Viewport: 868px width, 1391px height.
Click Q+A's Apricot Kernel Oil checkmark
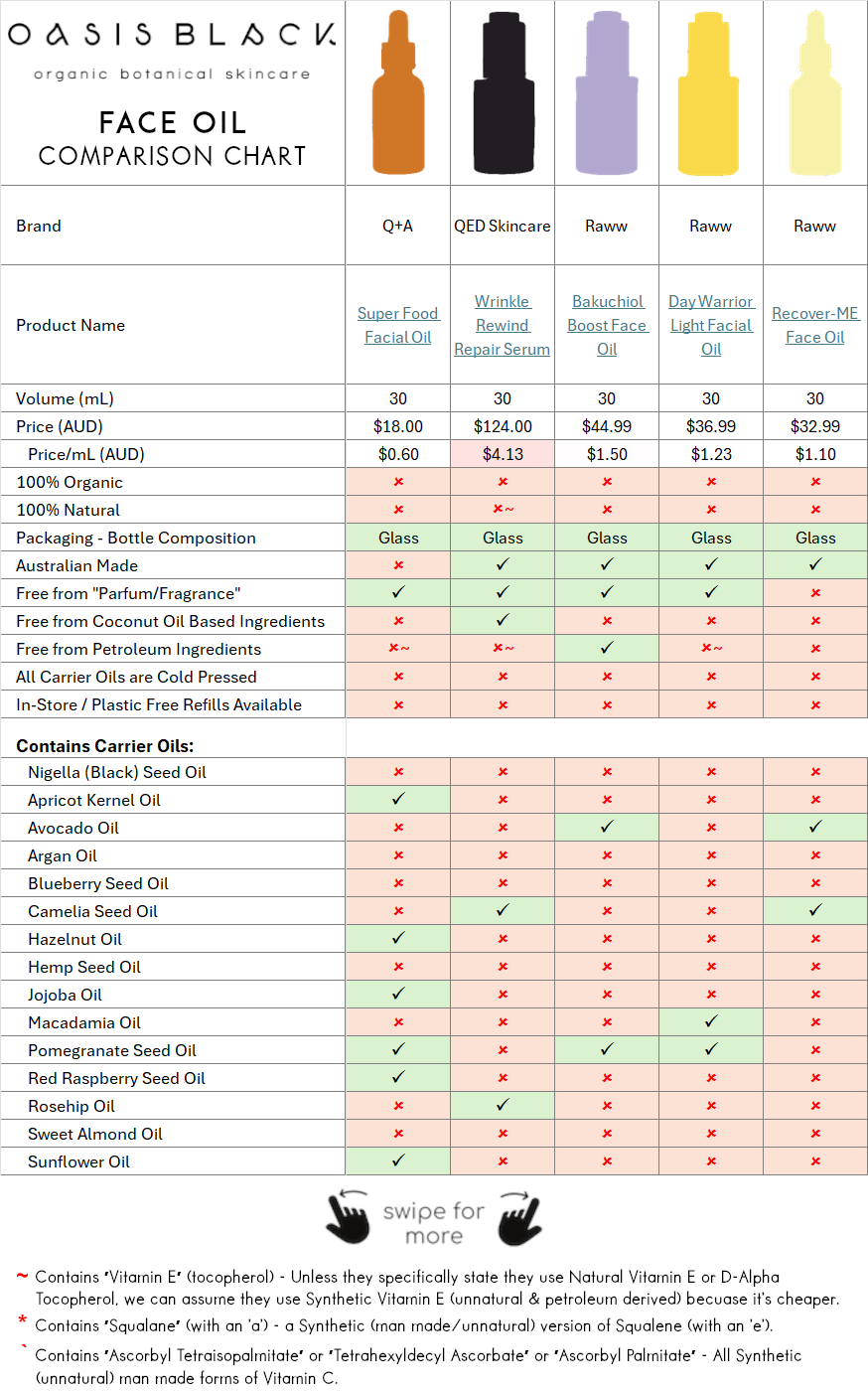(x=398, y=799)
